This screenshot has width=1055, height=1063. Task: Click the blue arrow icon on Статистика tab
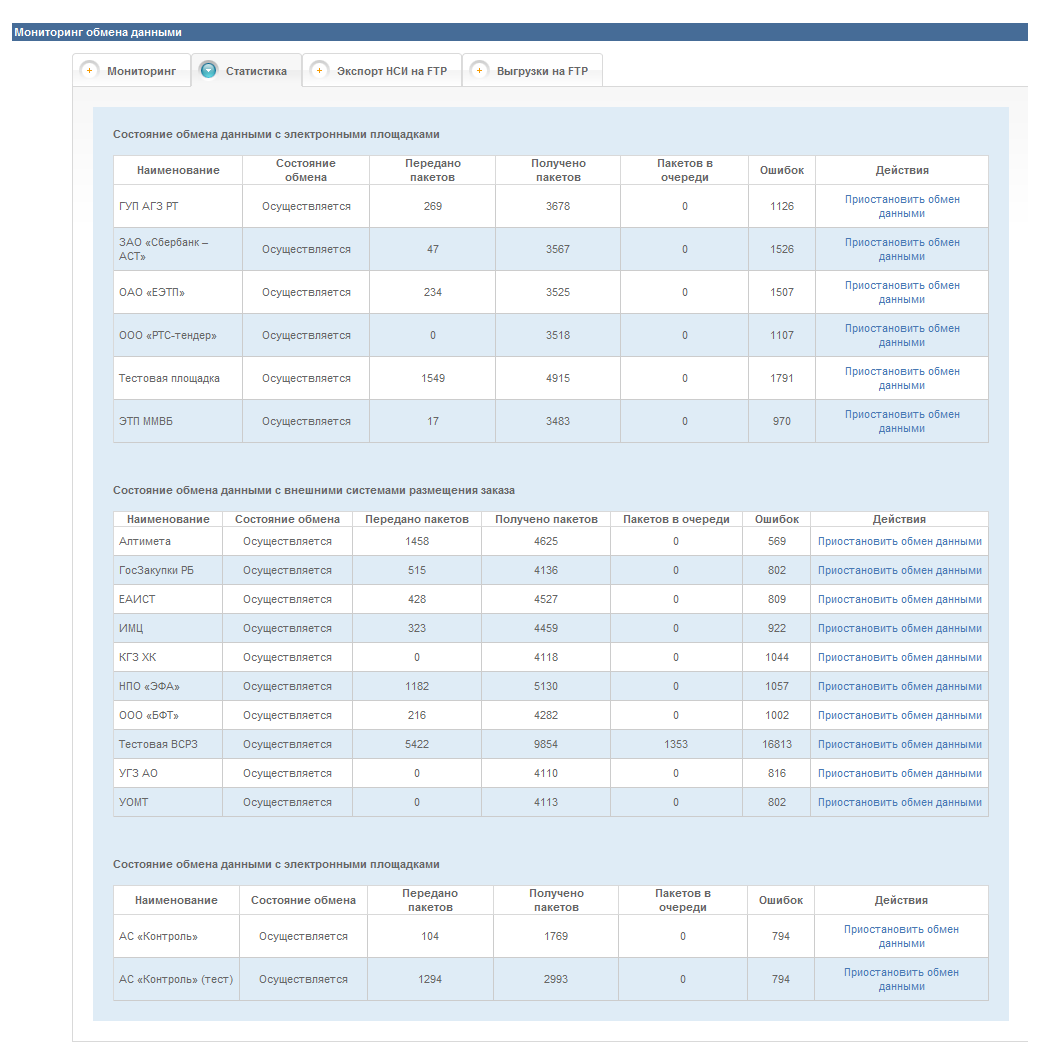pyautogui.click(x=208, y=70)
